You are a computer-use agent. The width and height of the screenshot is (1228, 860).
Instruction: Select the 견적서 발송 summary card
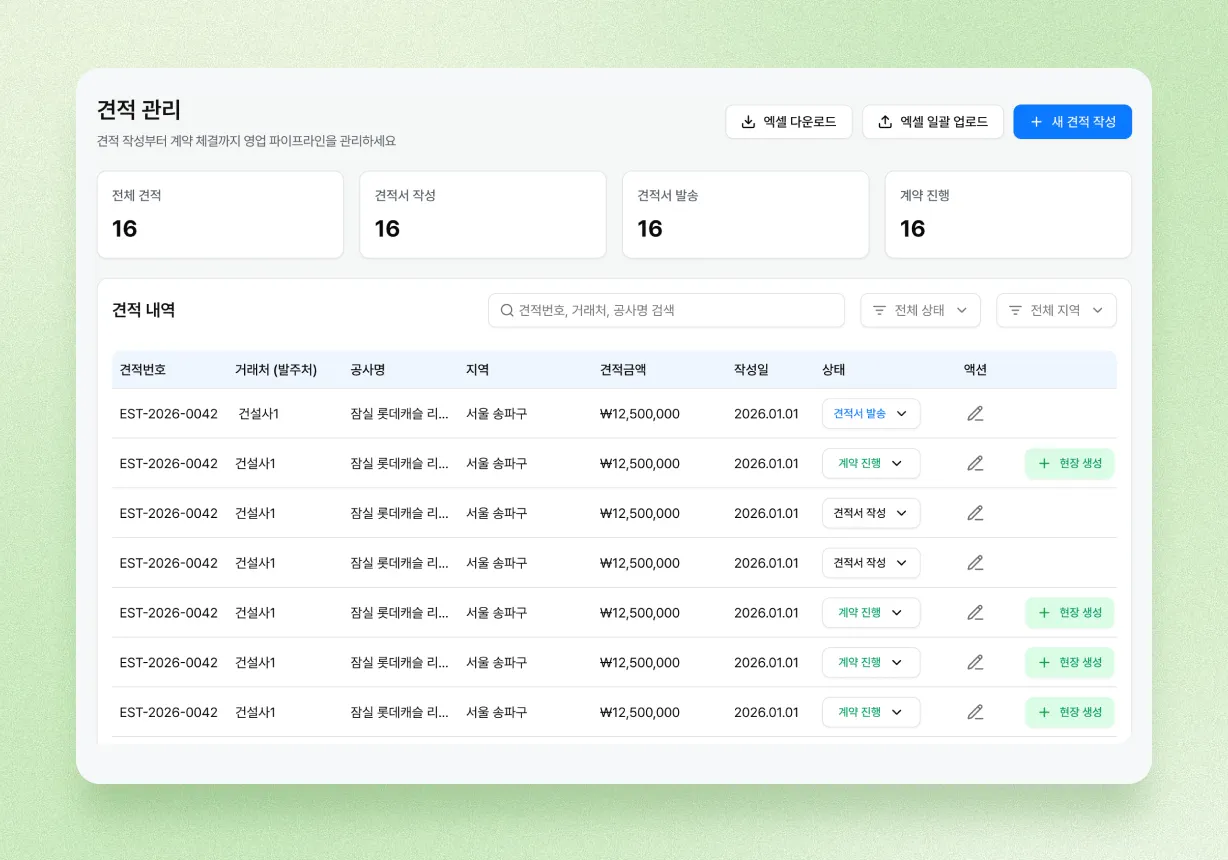click(745, 215)
